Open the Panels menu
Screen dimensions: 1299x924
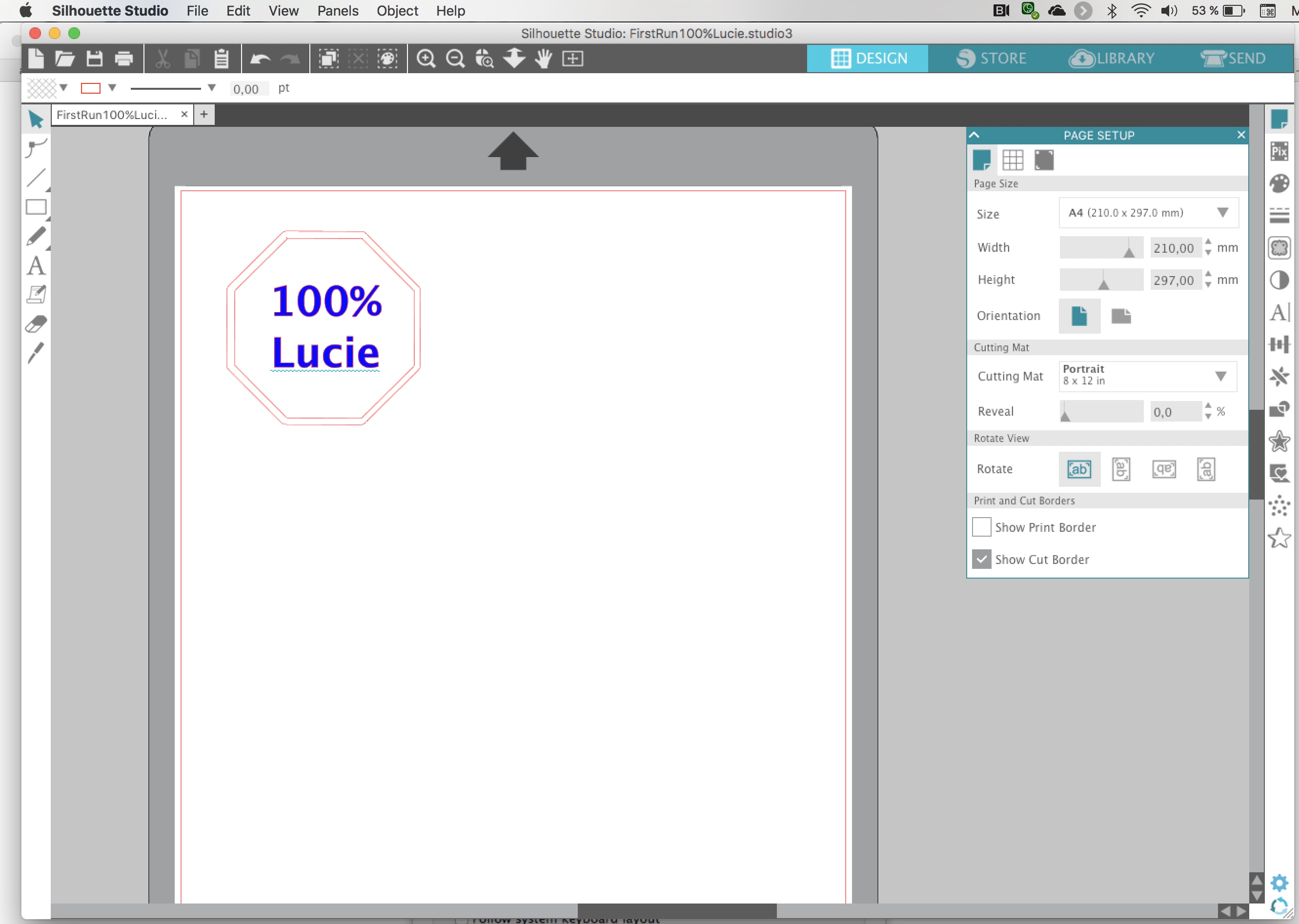(337, 11)
